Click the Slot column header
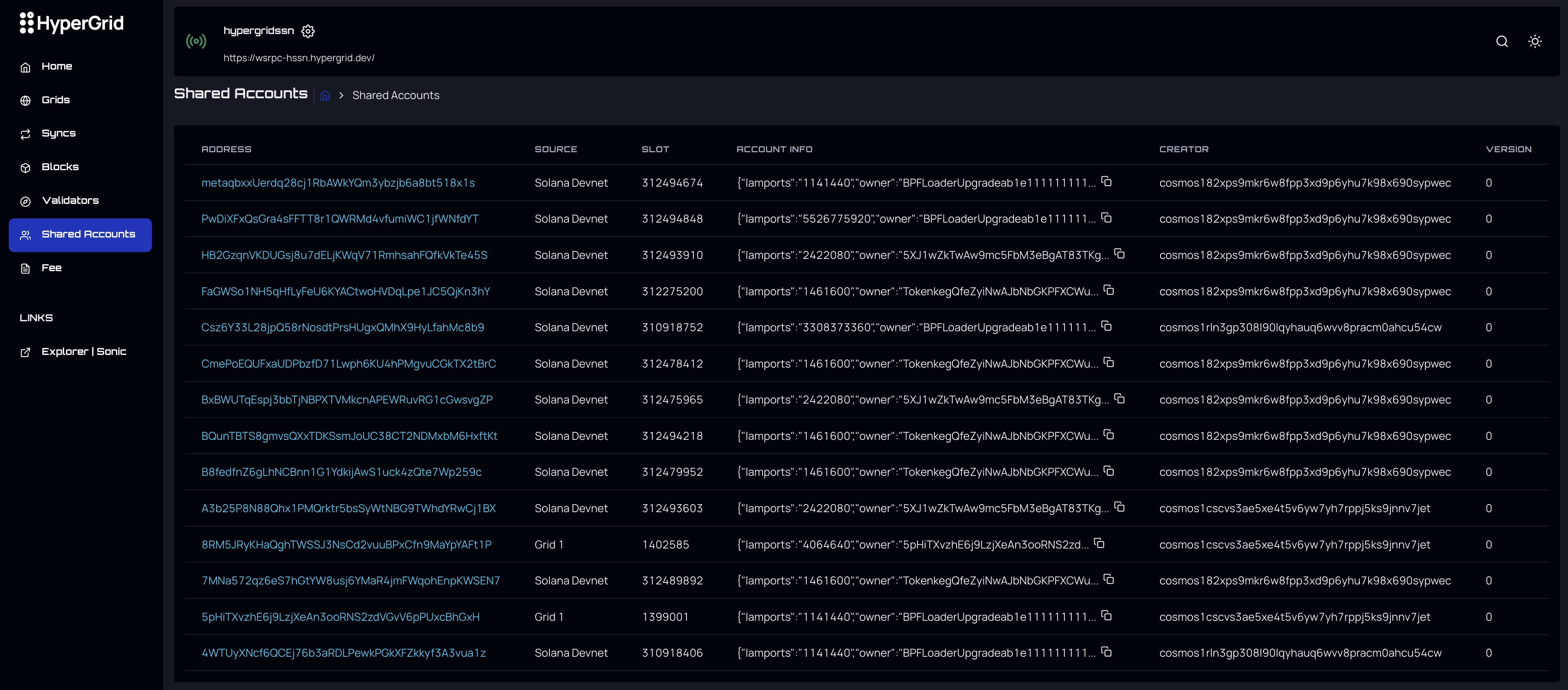This screenshot has height=690, width=1568. click(x=655, y=149)
